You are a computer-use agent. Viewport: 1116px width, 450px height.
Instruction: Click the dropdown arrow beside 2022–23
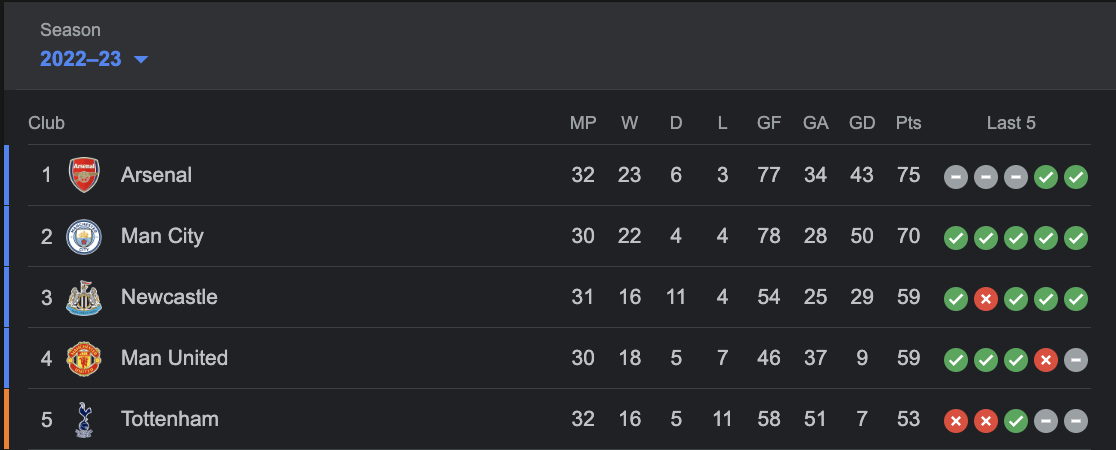pos(141,60)
